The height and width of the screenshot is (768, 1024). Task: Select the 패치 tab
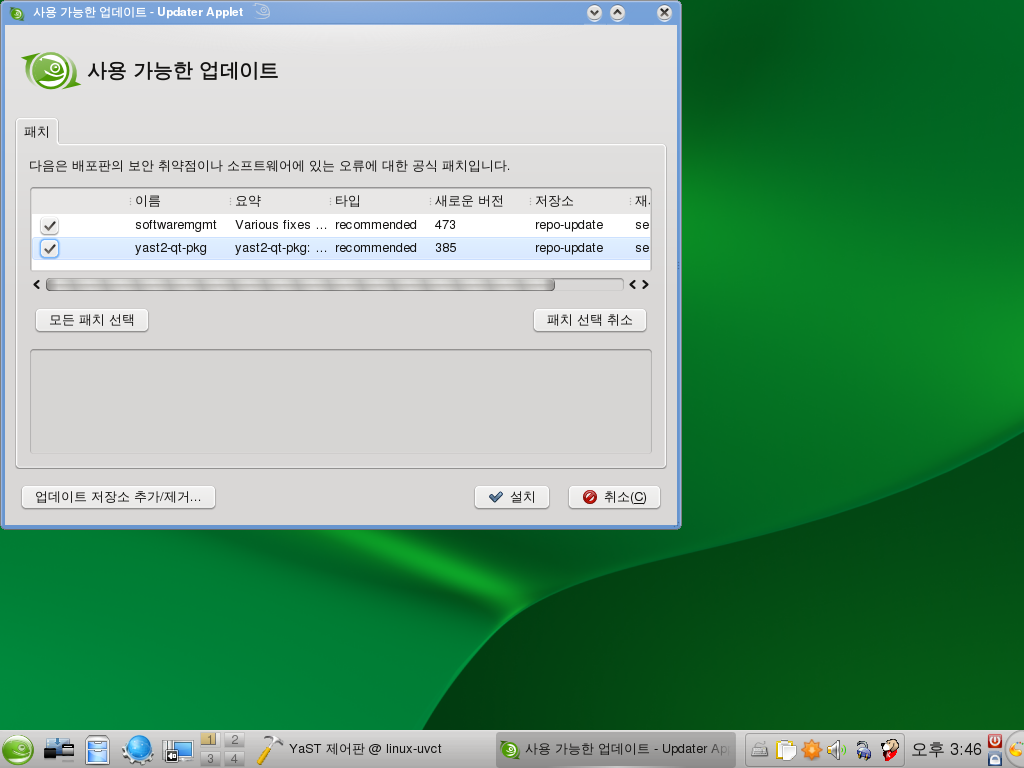[x=37, y=131]
